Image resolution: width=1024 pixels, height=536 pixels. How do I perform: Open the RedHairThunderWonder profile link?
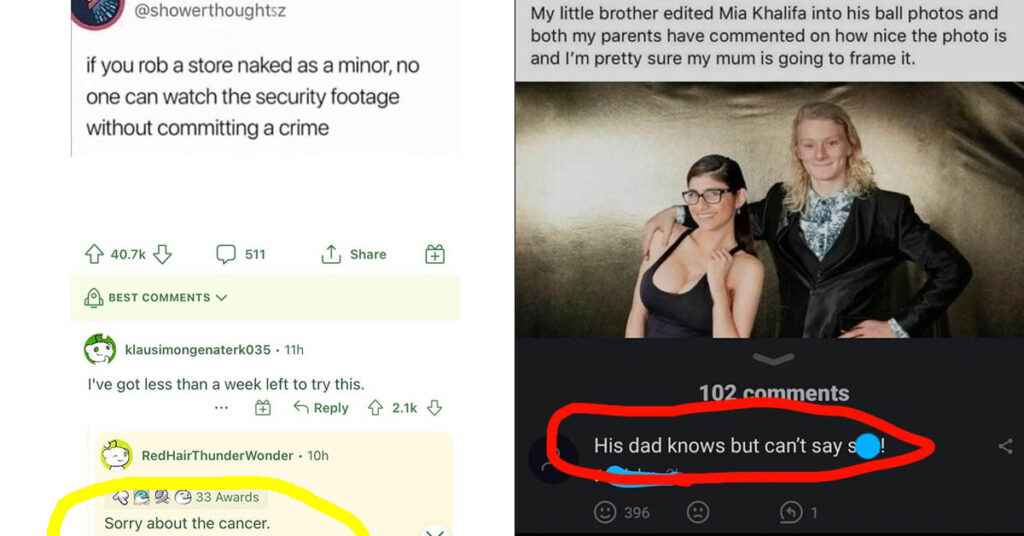click(217, 456)
